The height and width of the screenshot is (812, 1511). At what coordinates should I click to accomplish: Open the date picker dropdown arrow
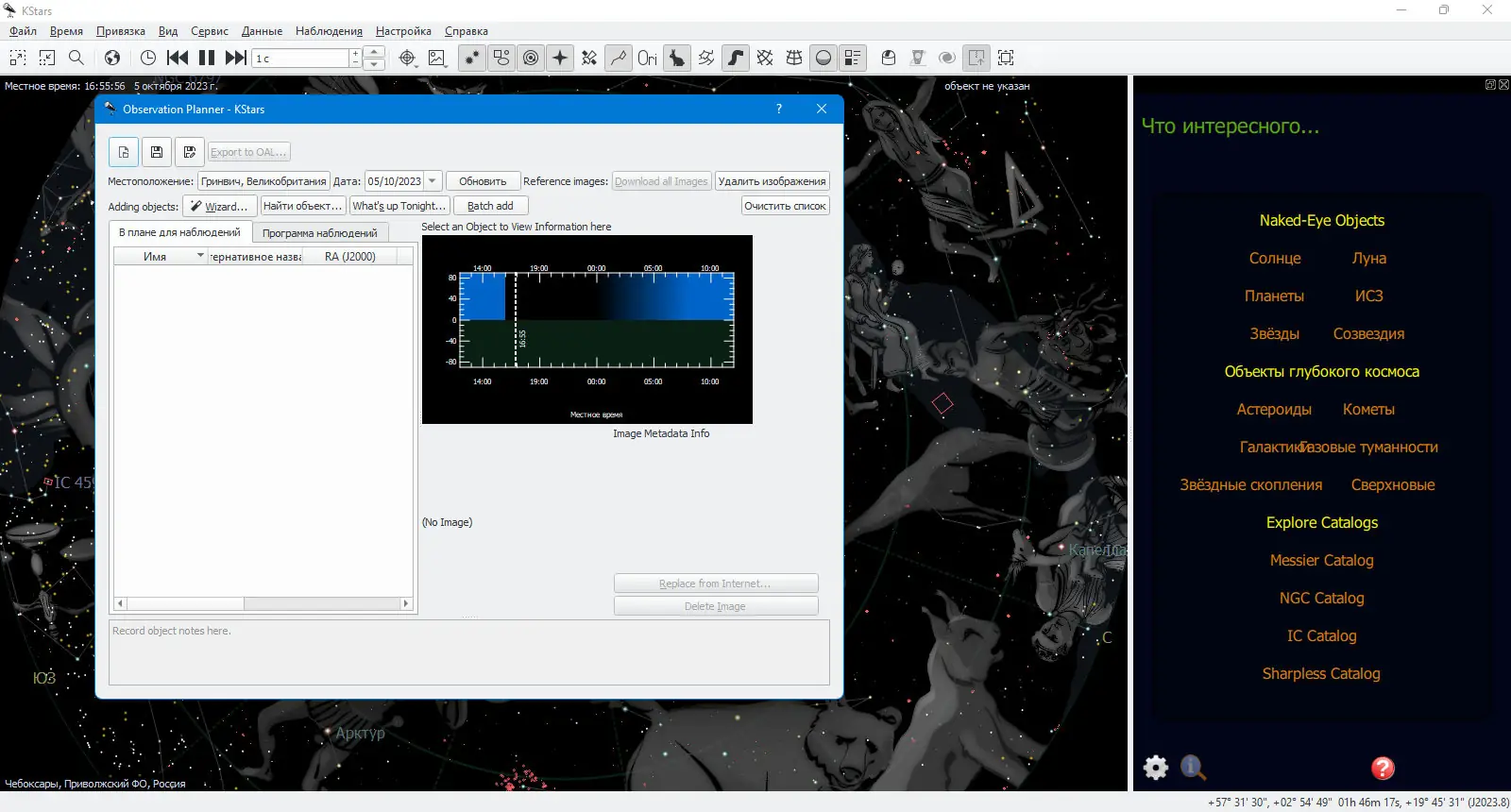pos(433,181)
